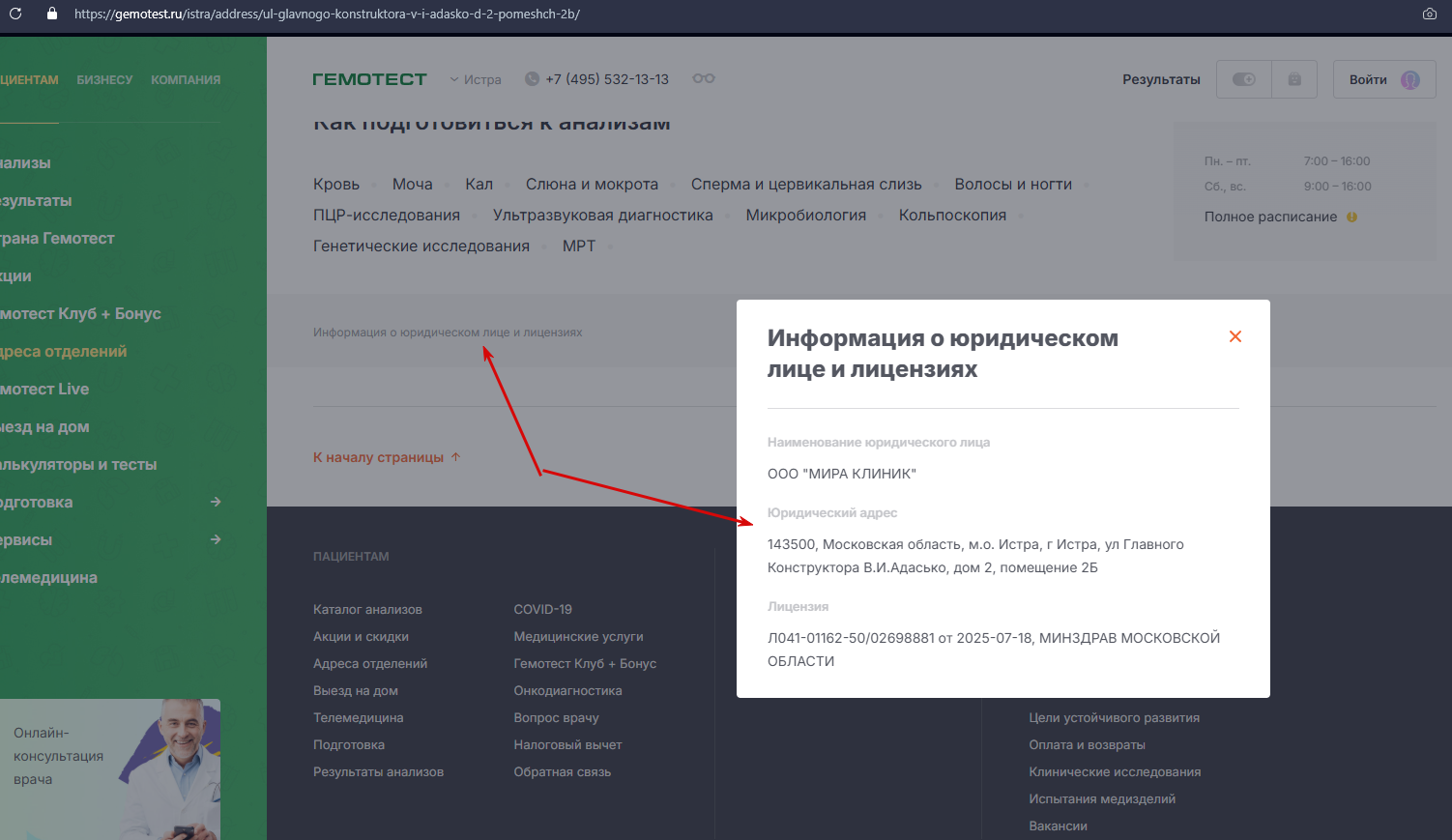Expand the sidebar Подготовка arrow
The width and height of the screenshot is (1452, 840).
[x=216, y=502]
